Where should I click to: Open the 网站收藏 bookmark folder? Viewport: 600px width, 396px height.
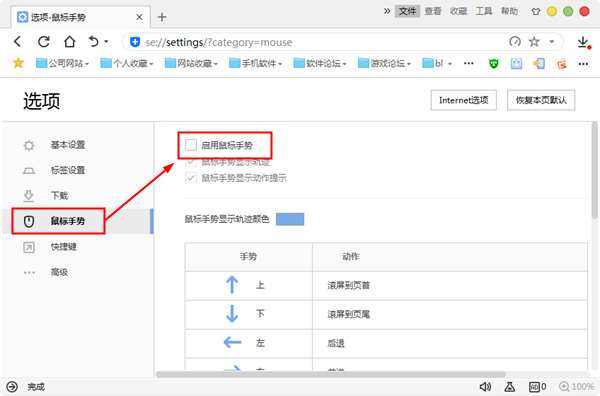tap(191, 63)
